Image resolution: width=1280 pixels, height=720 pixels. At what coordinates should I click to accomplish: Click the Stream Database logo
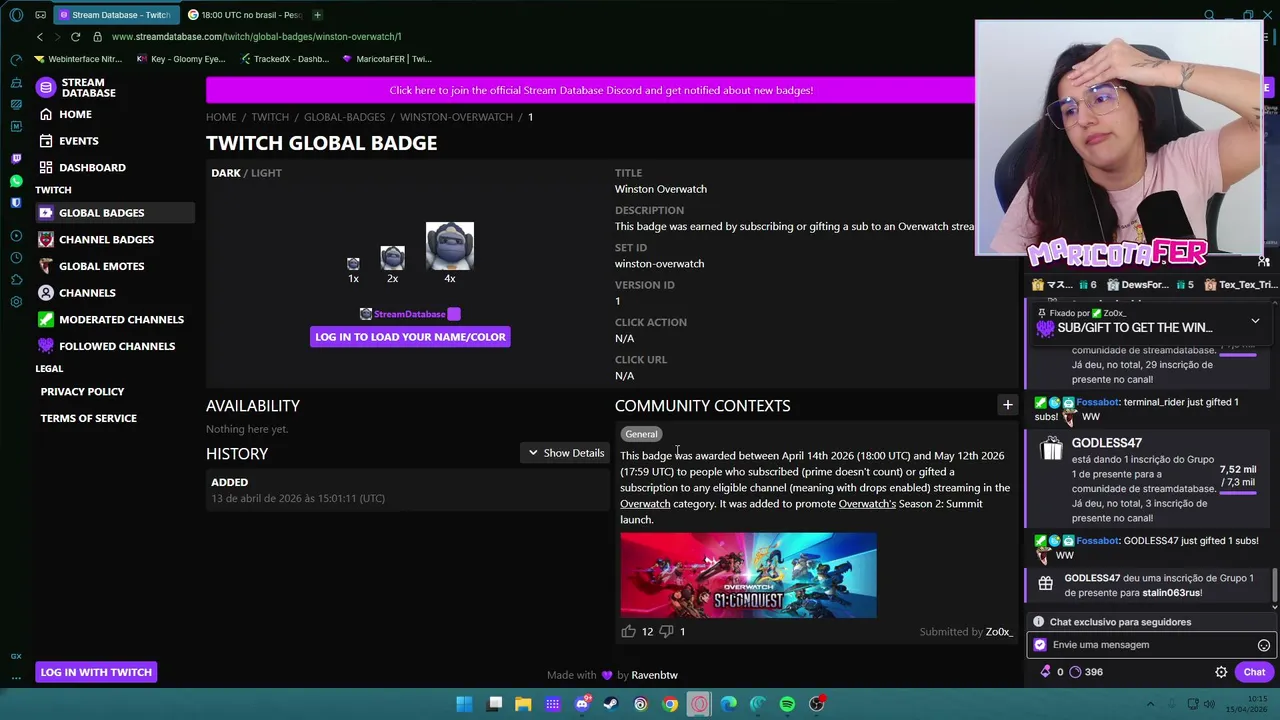pyautogui.click(x=77, y=87)
